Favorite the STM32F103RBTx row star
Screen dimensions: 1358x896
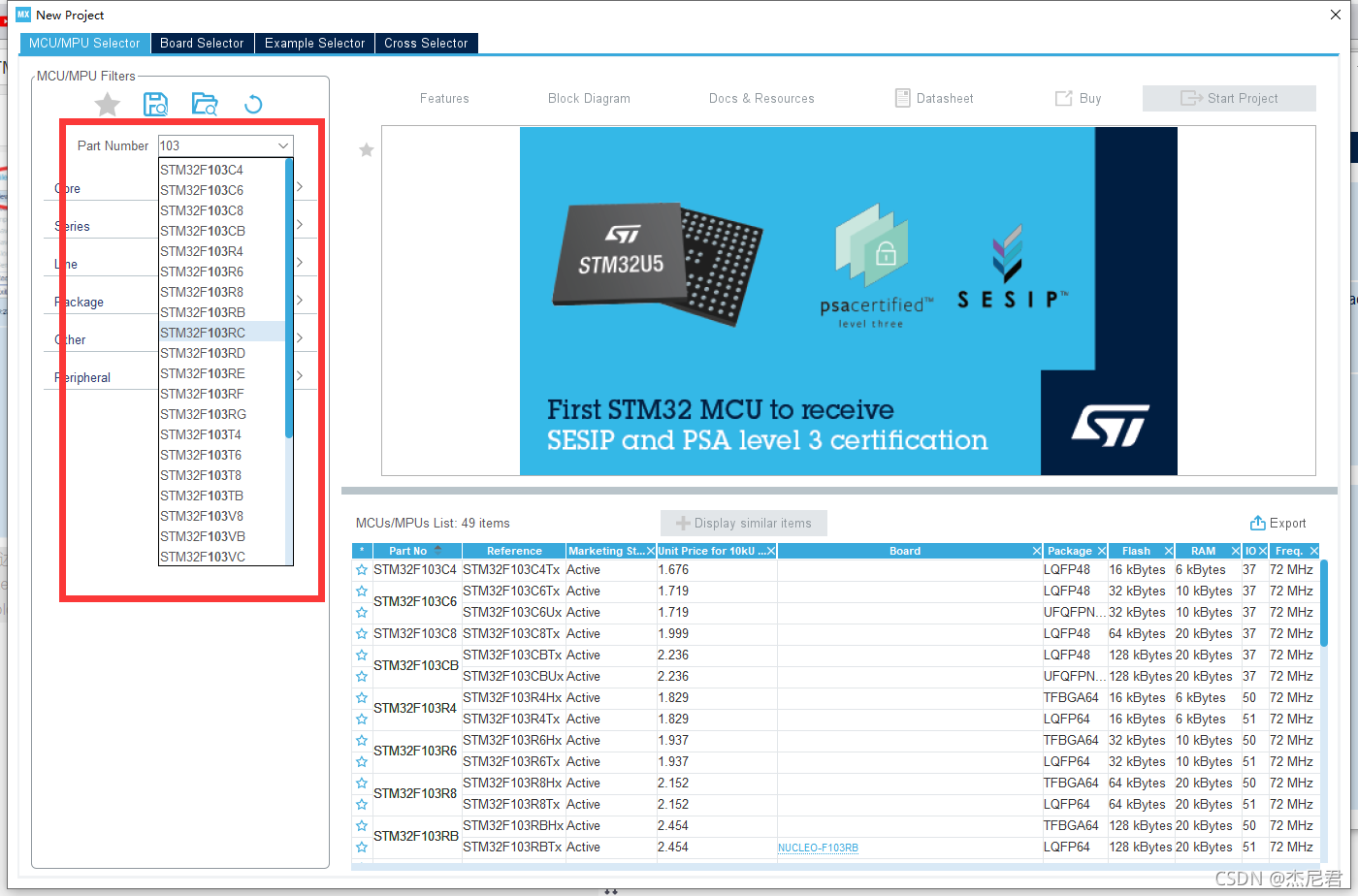coord(362,848)
